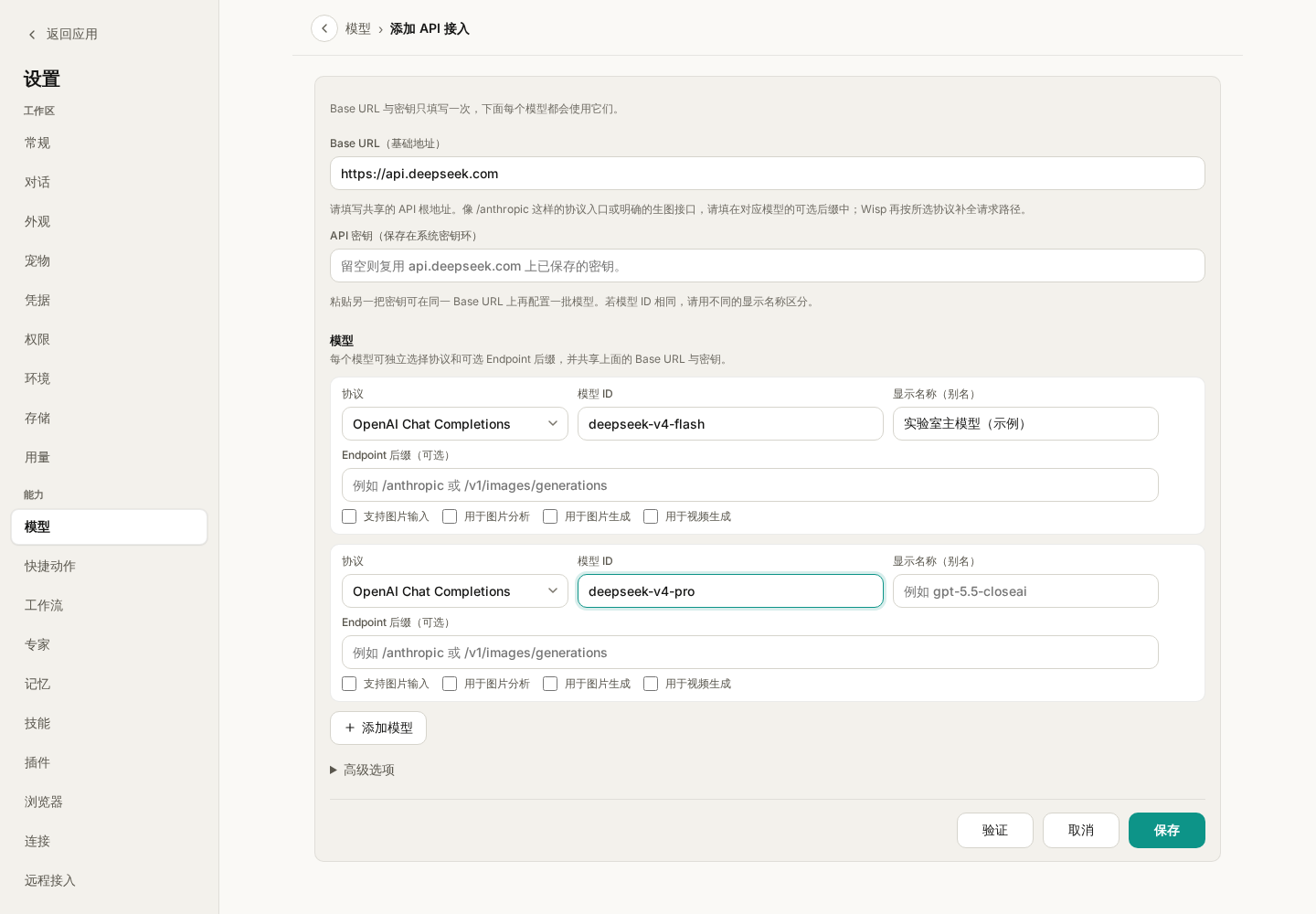
Task: Open 存储 settings page
Action: coord(109,418)
